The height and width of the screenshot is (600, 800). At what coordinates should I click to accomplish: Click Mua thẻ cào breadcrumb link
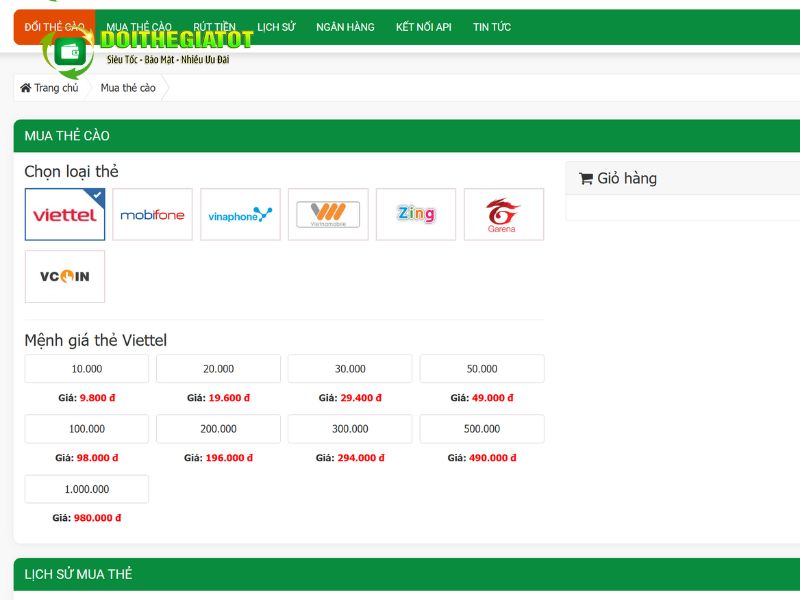[128, 88]
